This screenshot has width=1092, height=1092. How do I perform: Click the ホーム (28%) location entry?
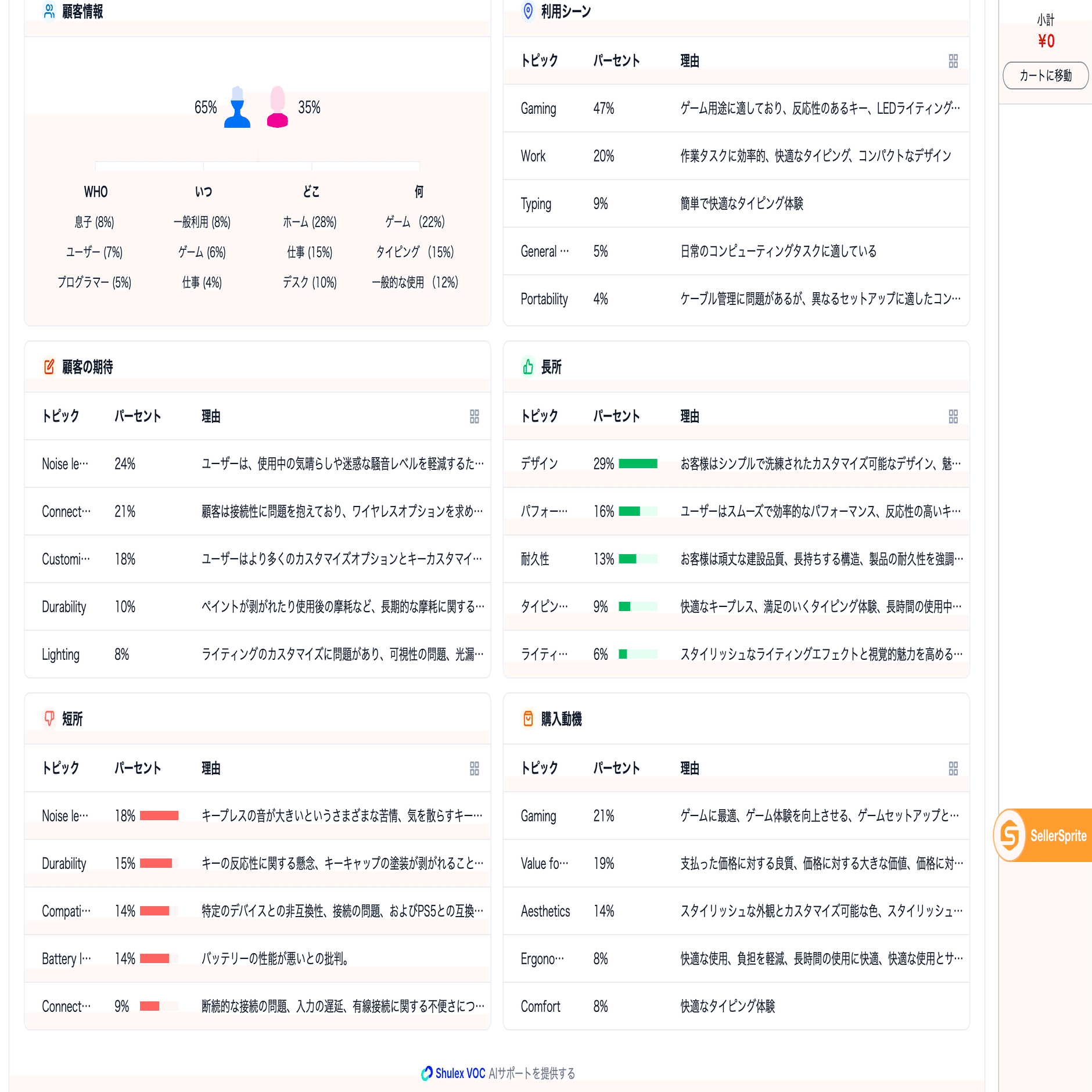click(x=310, y=222)
